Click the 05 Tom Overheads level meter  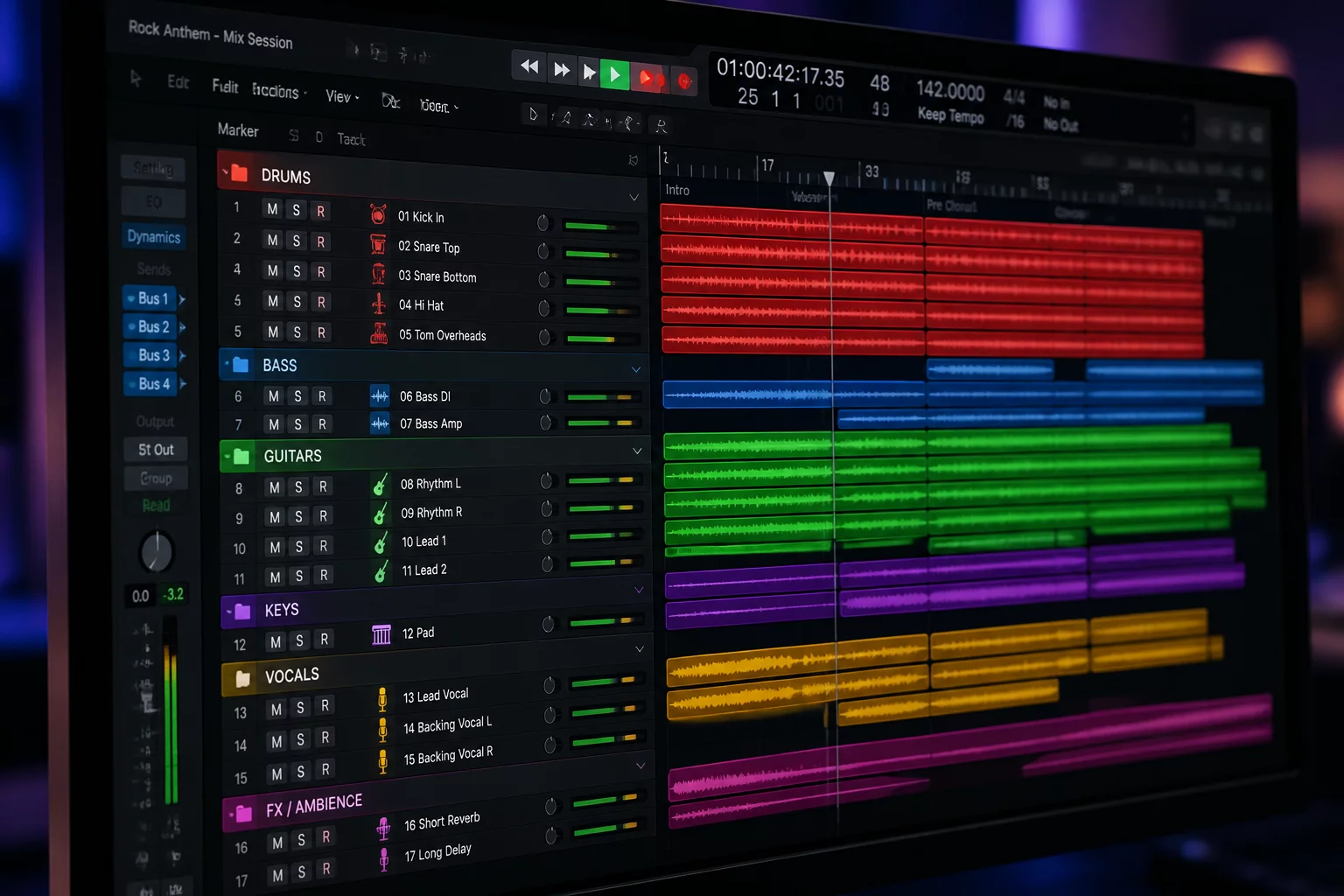click(x=602, y=339)
